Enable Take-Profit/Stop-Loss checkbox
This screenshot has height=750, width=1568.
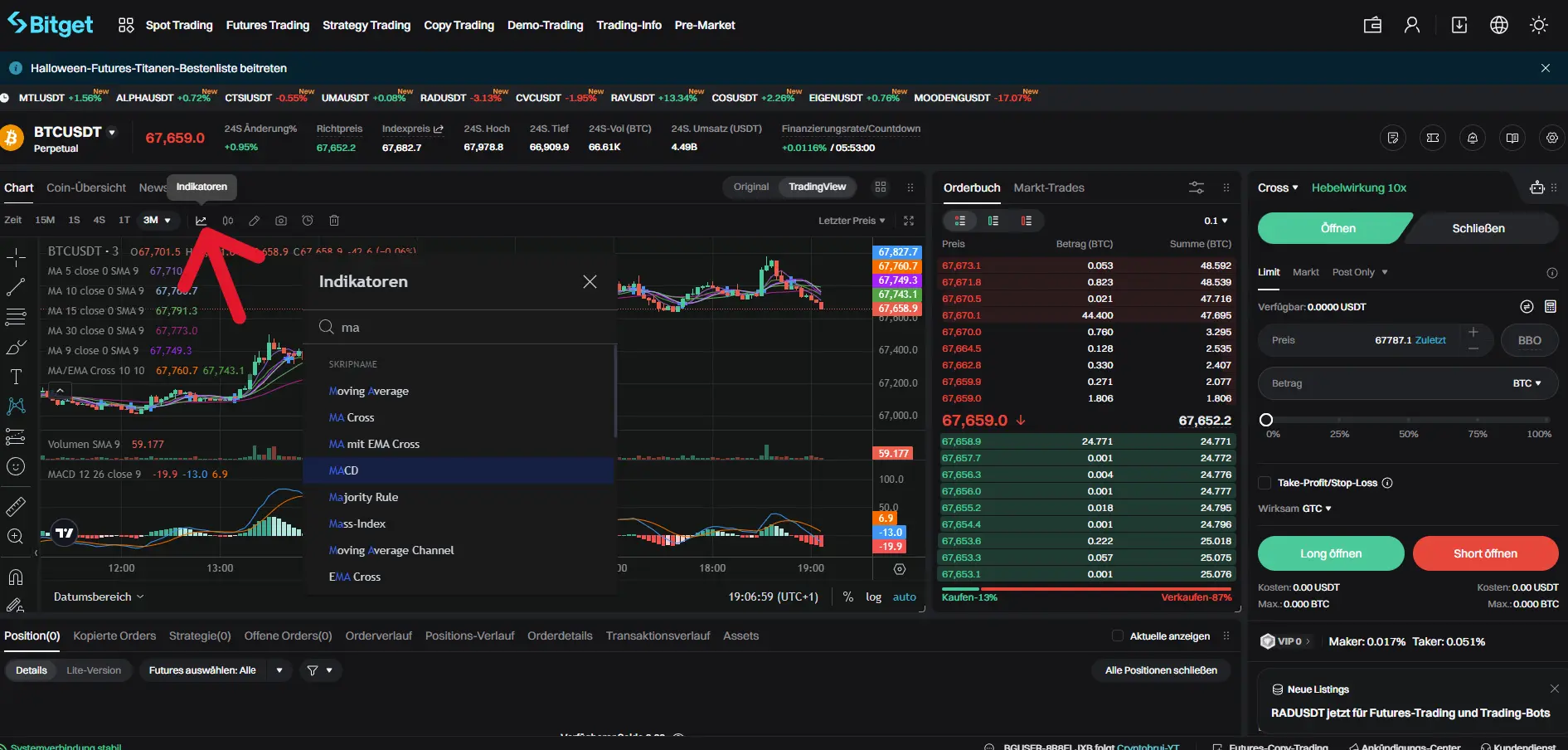pos(1265,483)
